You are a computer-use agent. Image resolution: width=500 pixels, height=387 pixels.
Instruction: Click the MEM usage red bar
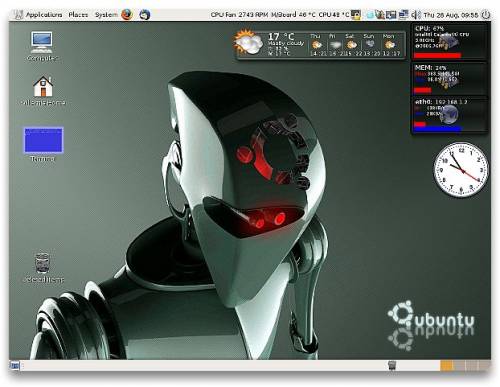coord(422,90)
